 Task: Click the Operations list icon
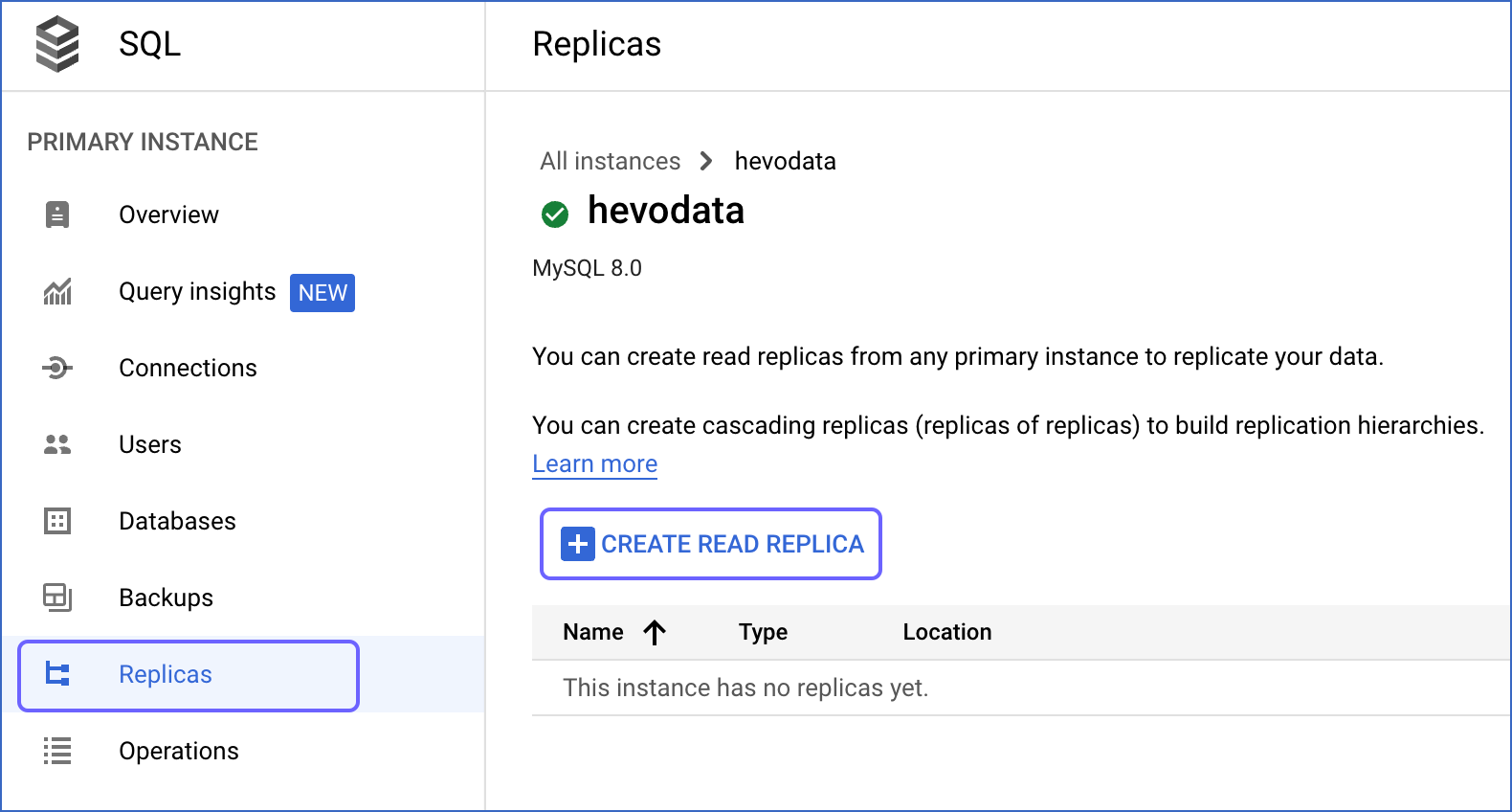(x=57, y=751)
